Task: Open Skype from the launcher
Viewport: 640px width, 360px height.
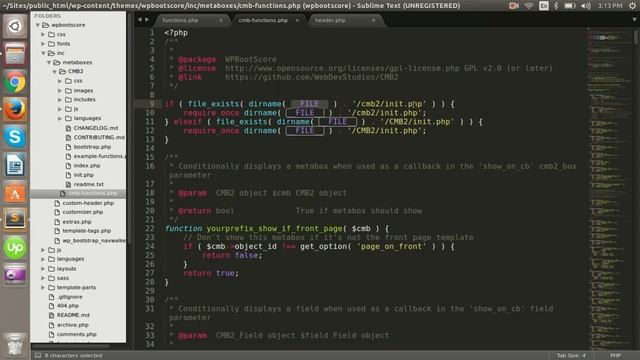Action: coord(15,137)
